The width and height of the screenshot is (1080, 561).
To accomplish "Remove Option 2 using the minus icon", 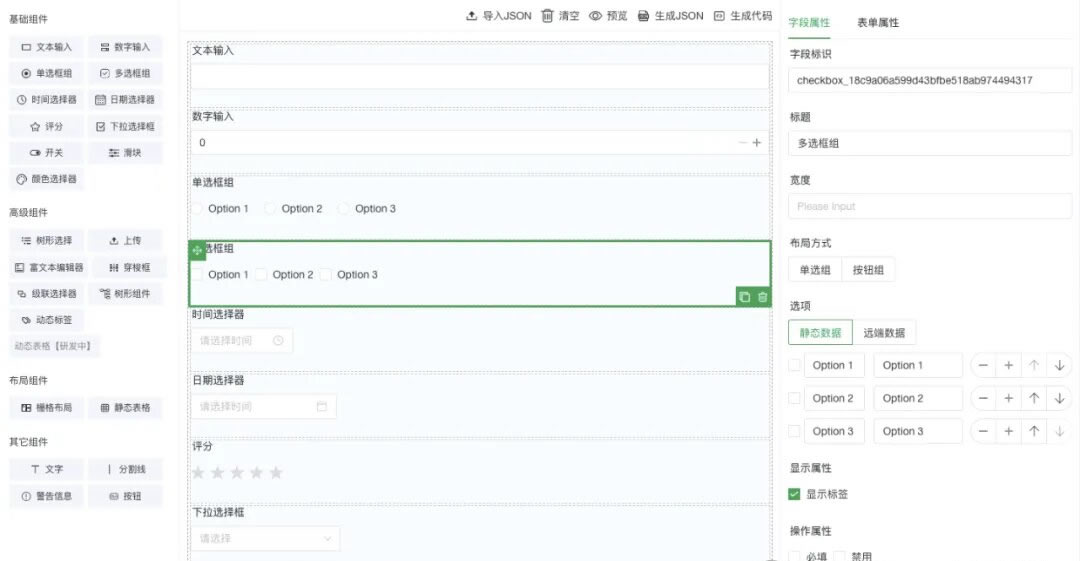I will [983, 398].
